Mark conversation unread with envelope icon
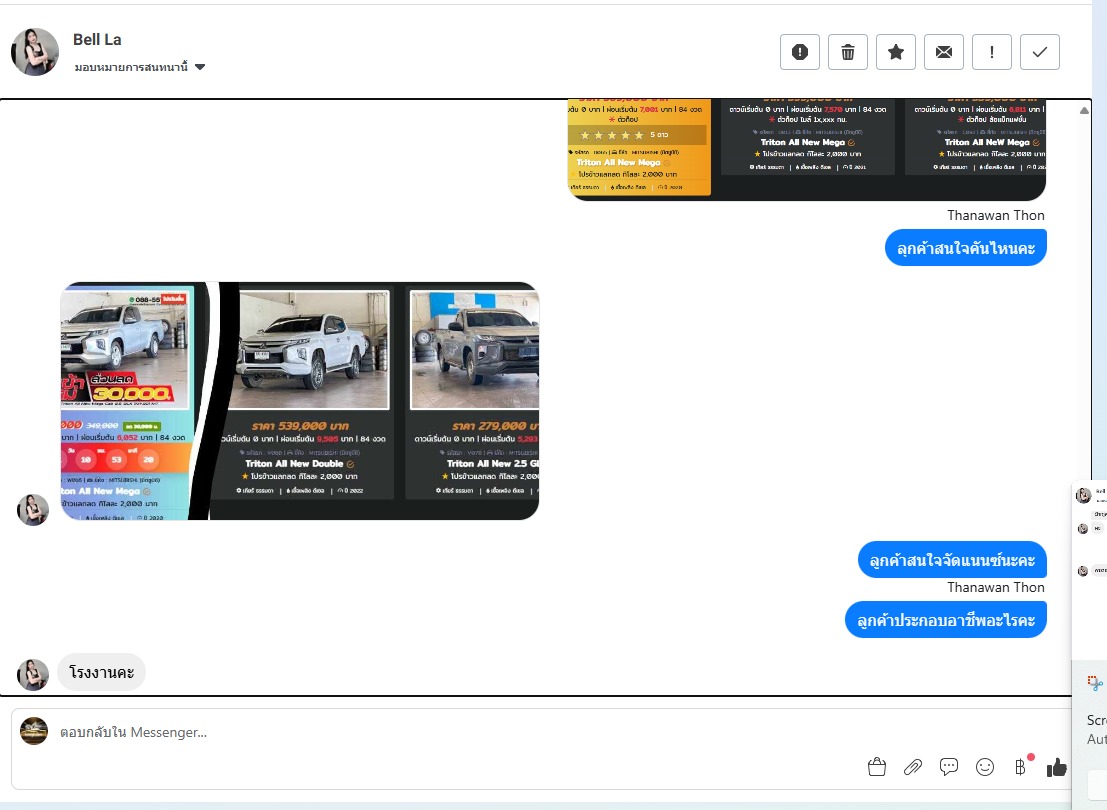The height and width of the screenshot is (810, 1107). [944, 52]
